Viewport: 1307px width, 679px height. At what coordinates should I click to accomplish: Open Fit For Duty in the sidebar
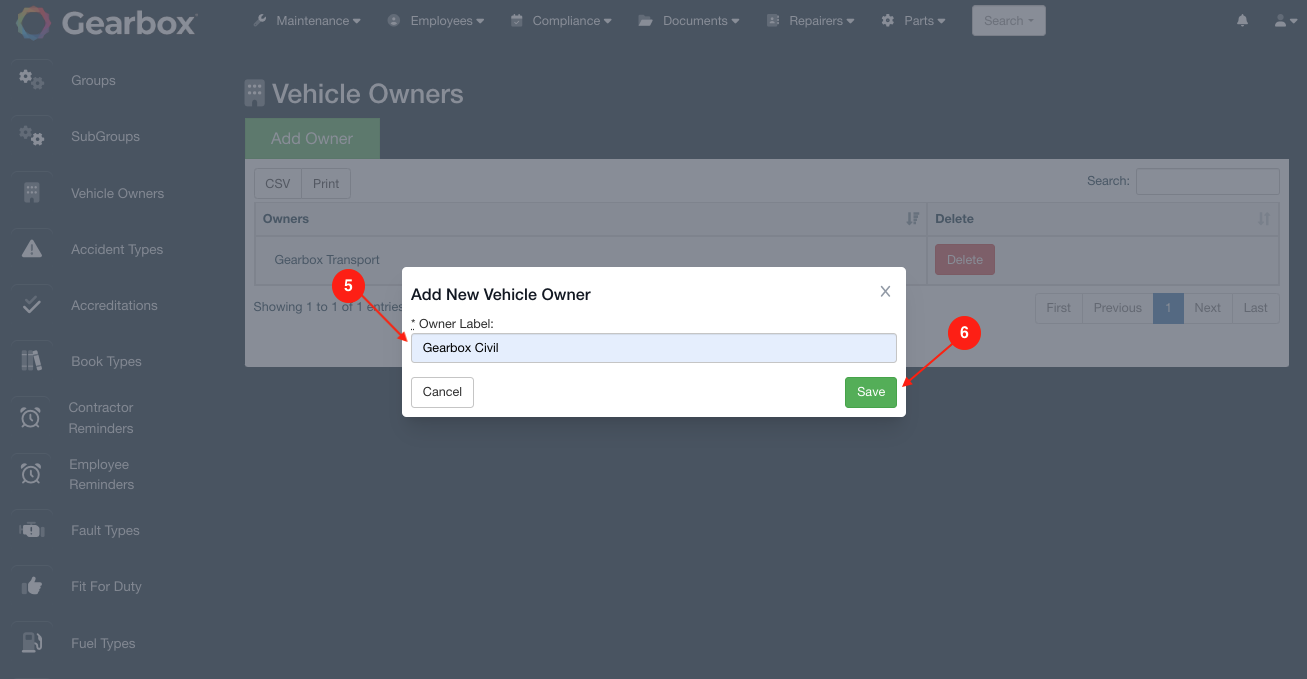pyautogui.click(x=106, y=586)
